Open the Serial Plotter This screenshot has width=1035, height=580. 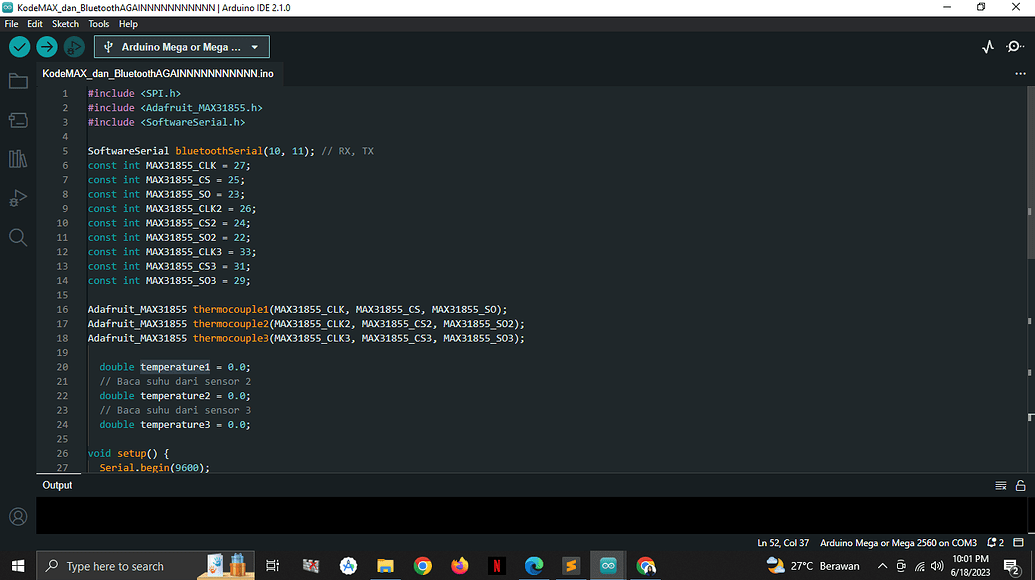[988, 47]
